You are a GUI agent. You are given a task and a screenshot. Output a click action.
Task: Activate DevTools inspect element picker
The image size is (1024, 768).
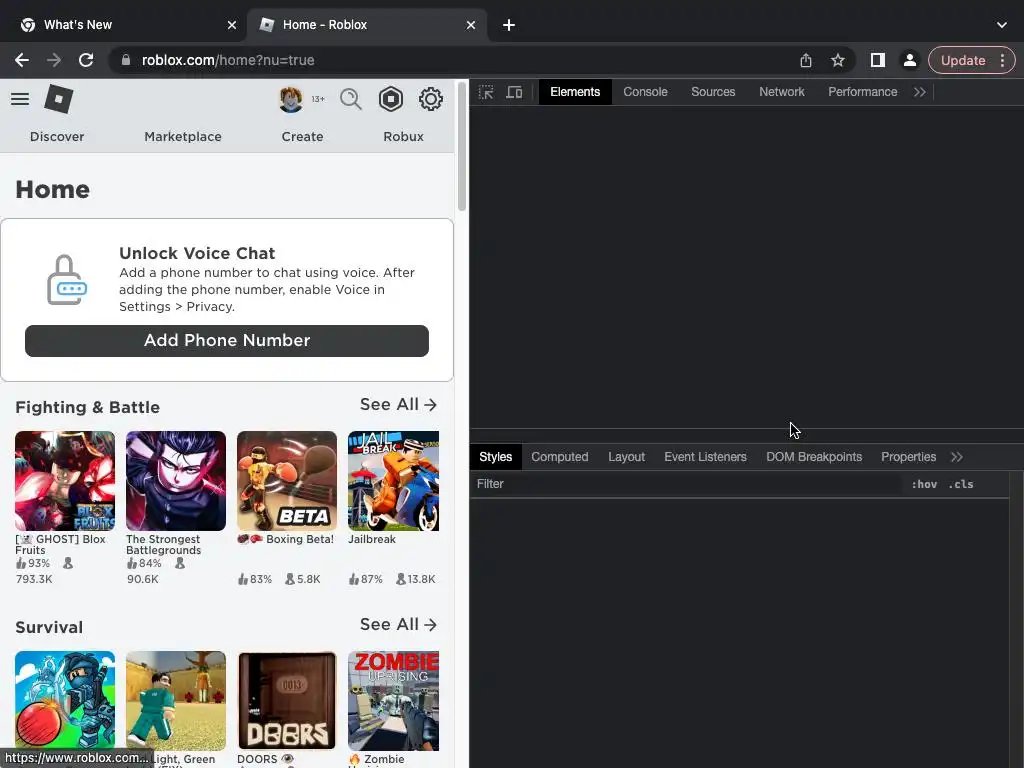[x=486, y=92]
